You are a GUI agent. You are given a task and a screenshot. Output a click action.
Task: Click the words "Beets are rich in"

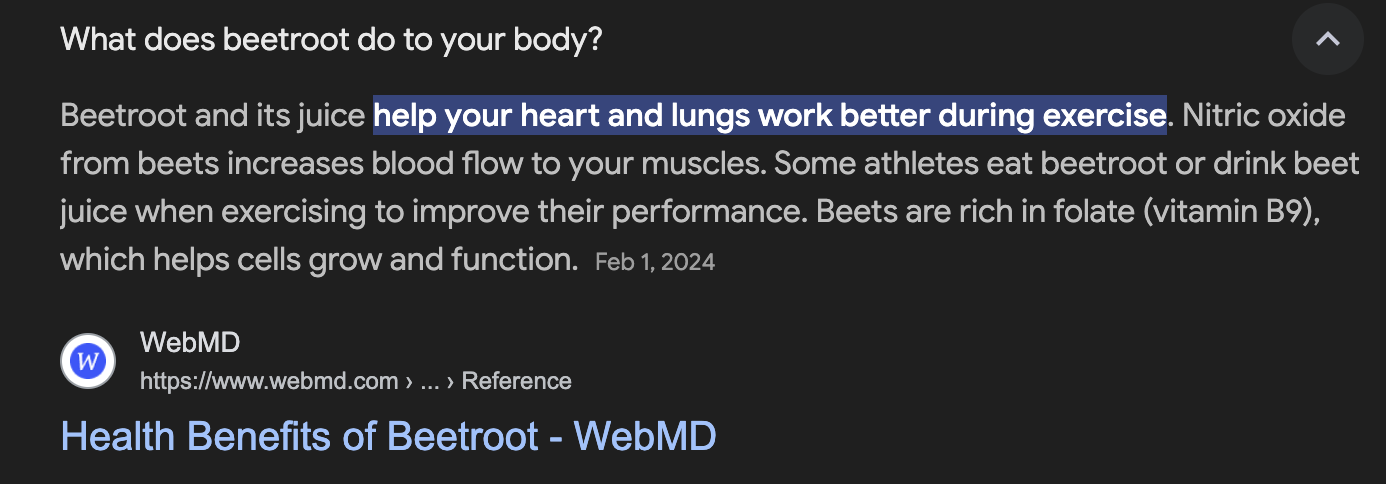click(x=906, y=212)
